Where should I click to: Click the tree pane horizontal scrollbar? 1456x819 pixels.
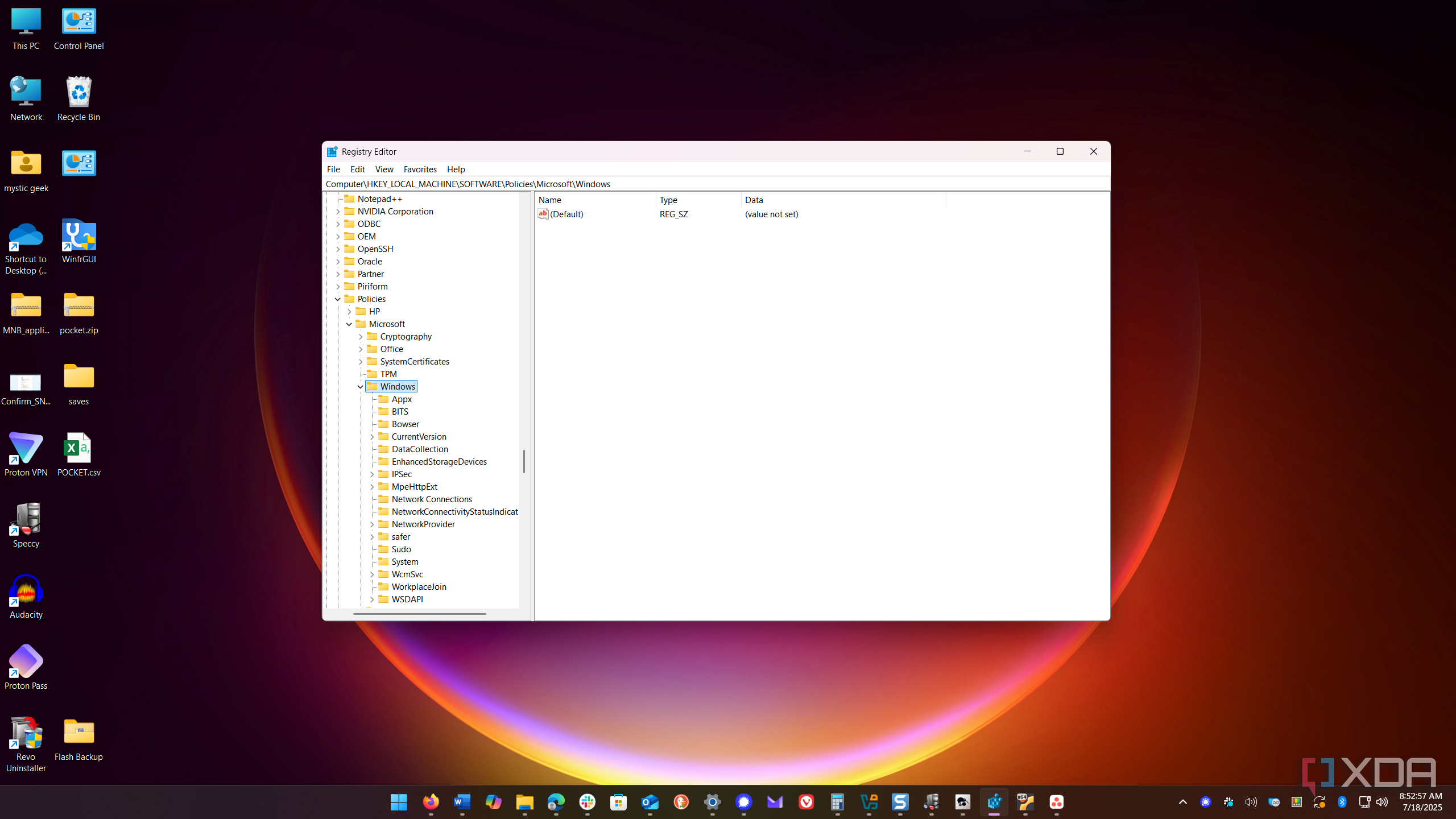pos(419,614)
